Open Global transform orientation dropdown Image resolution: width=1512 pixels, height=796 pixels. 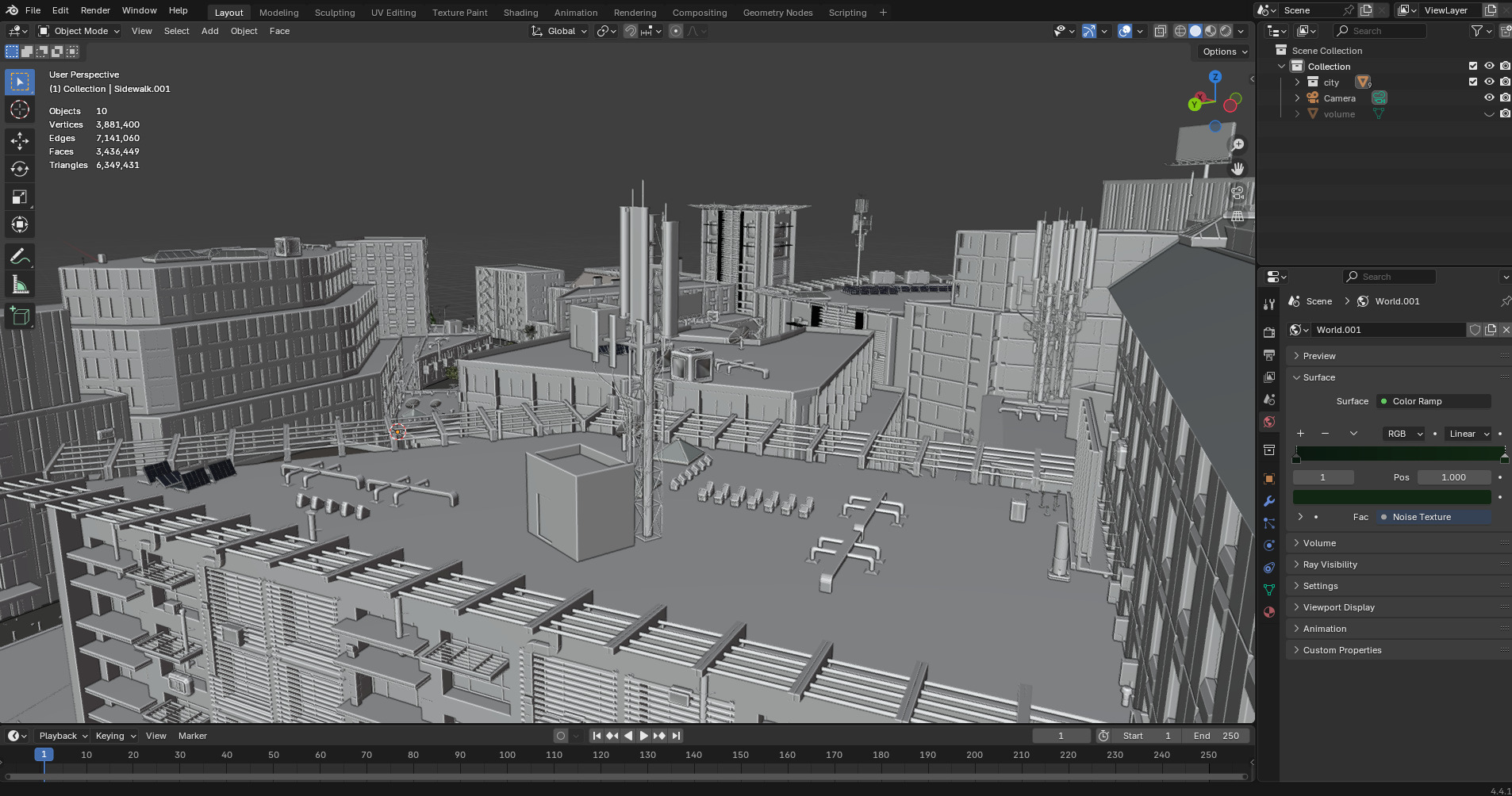pos(559,31)
